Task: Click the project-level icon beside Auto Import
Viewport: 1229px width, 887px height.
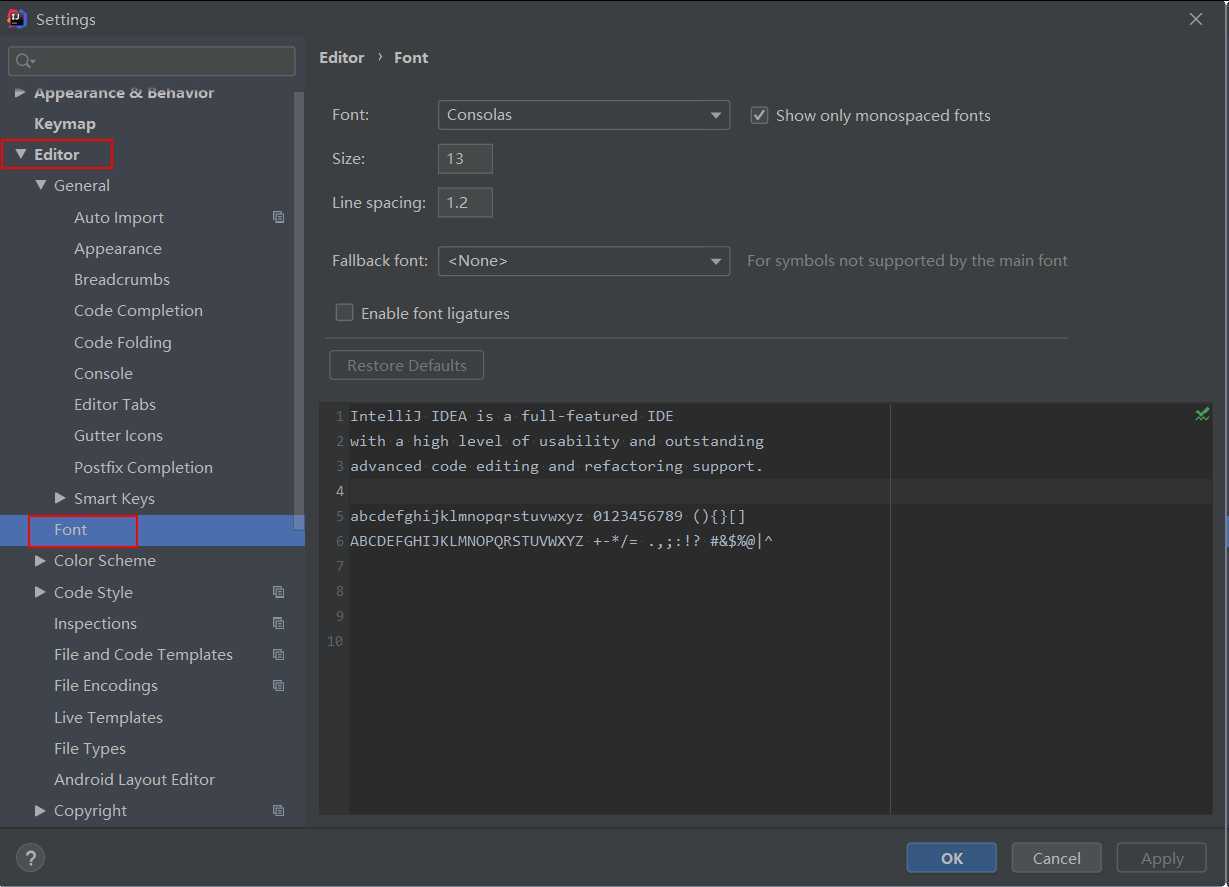Action: click(279, 217)
